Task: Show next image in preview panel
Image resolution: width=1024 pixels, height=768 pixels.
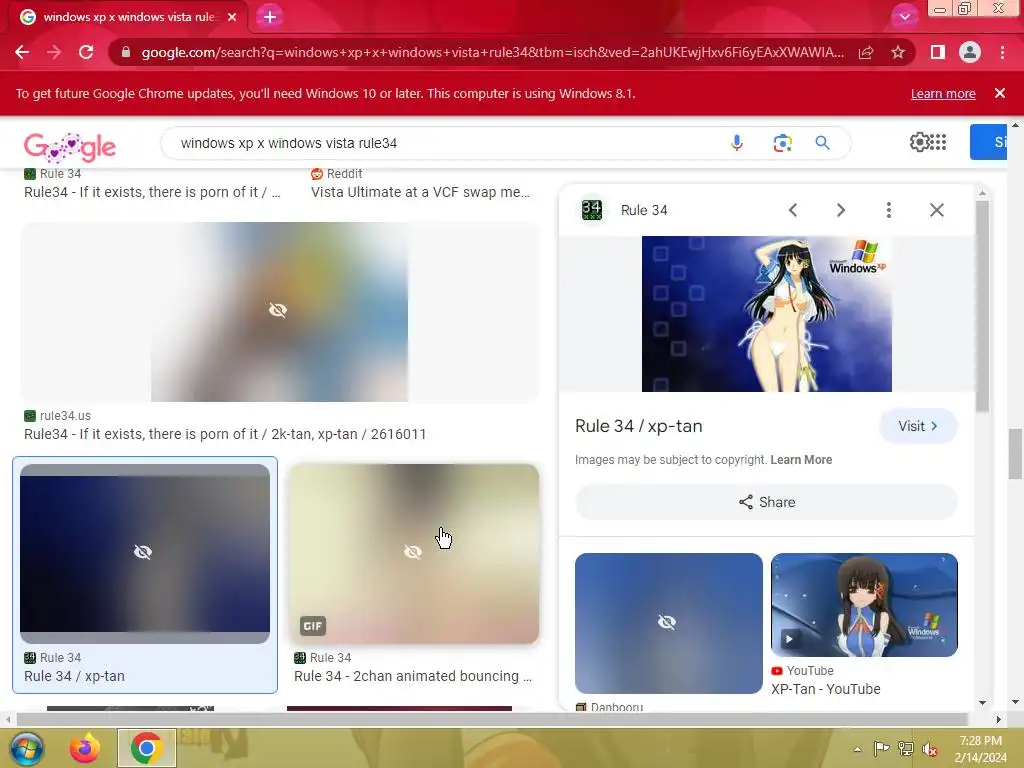Action: [x=840, y=210]
